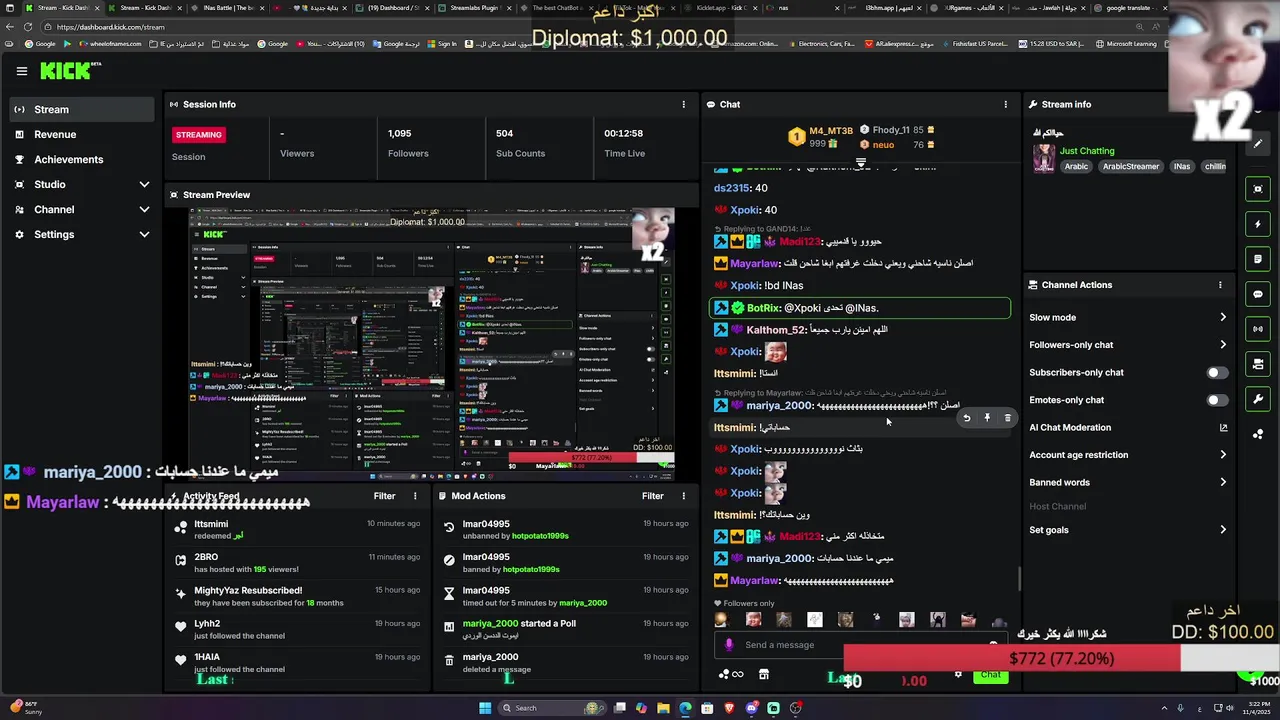Screen dimensions: 1280x720
Task: Open Brave browser from the taskbar
Action: click(x=729, y=708)
